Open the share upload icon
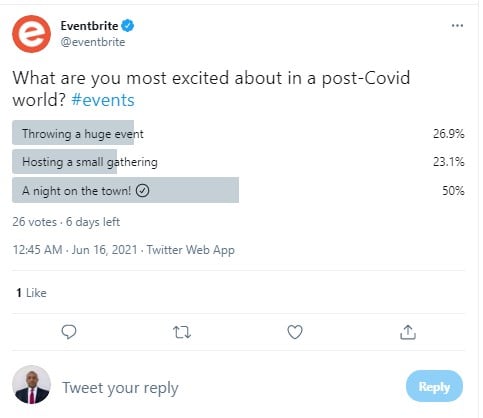Screen dimensions: 483x418 coord(408,332)
